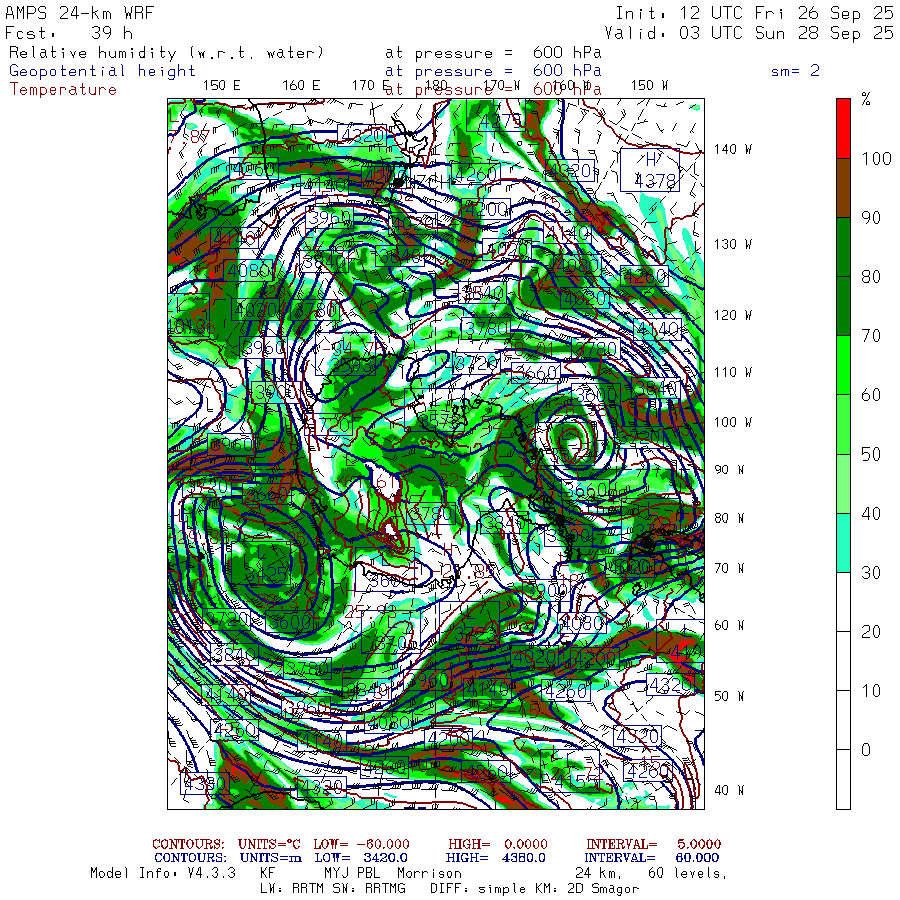Viewport: 900px width, 900px height.
Task: Click the "100 W" longitude label
Action: tap(733, 422)
